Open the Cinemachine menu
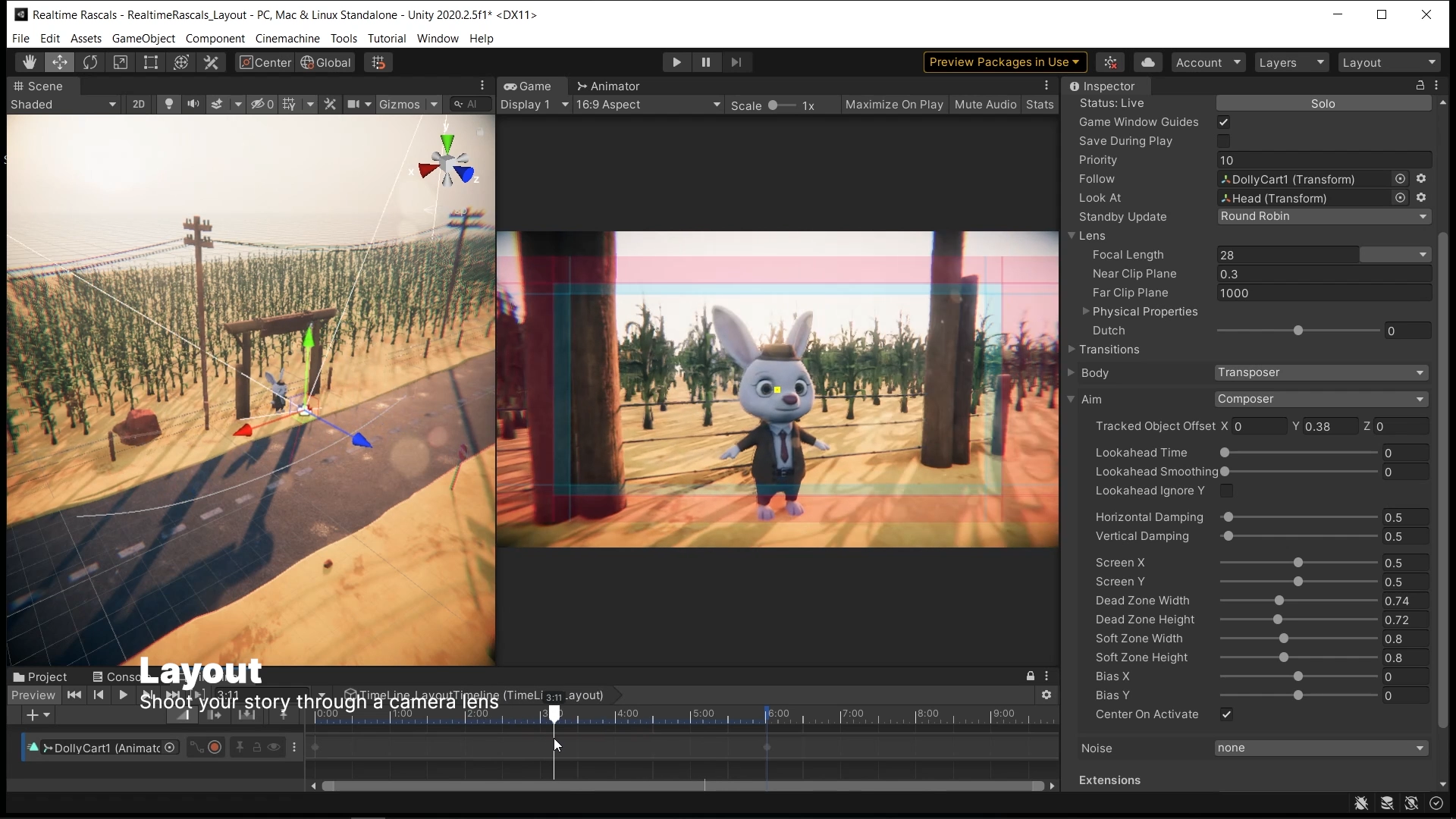1456x819 pixels. click(287, 38)
